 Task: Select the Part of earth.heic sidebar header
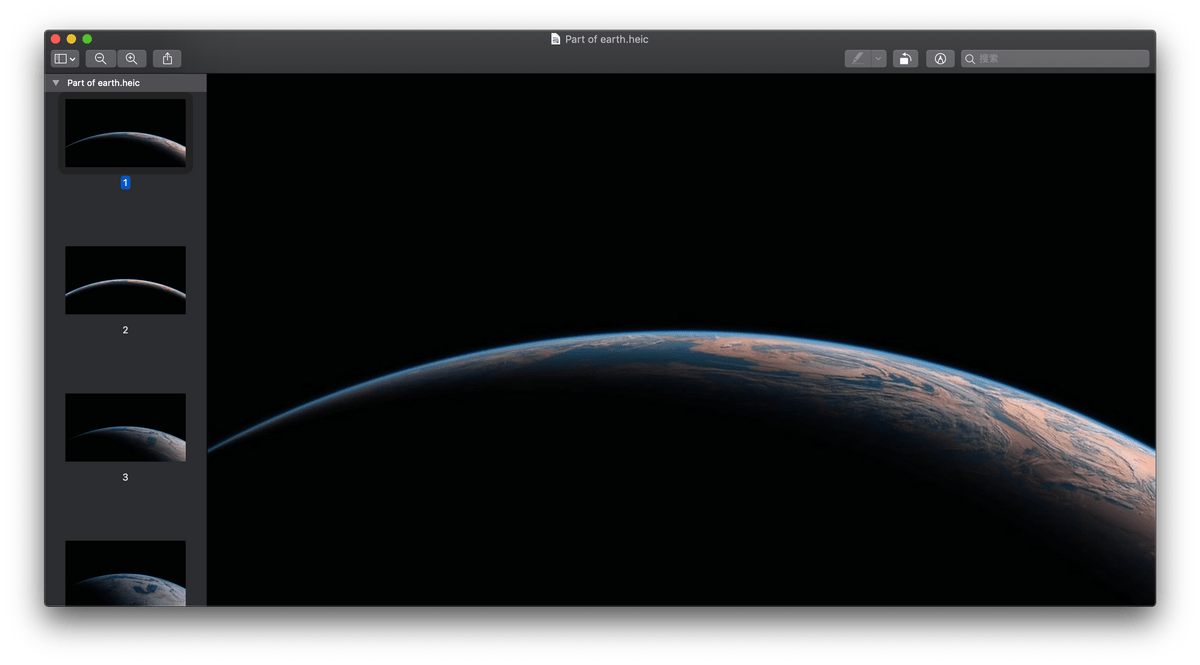[125, 83]
